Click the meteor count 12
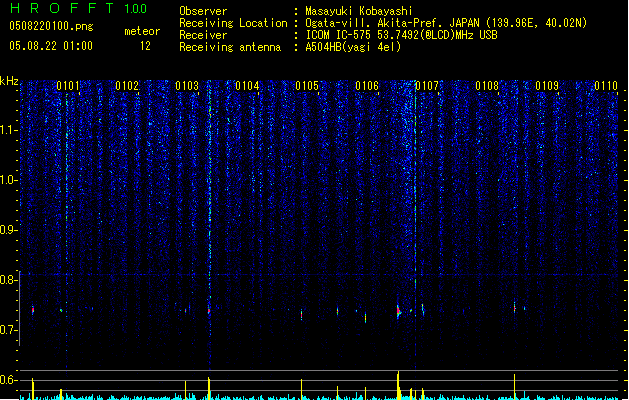 pos(145,46)
